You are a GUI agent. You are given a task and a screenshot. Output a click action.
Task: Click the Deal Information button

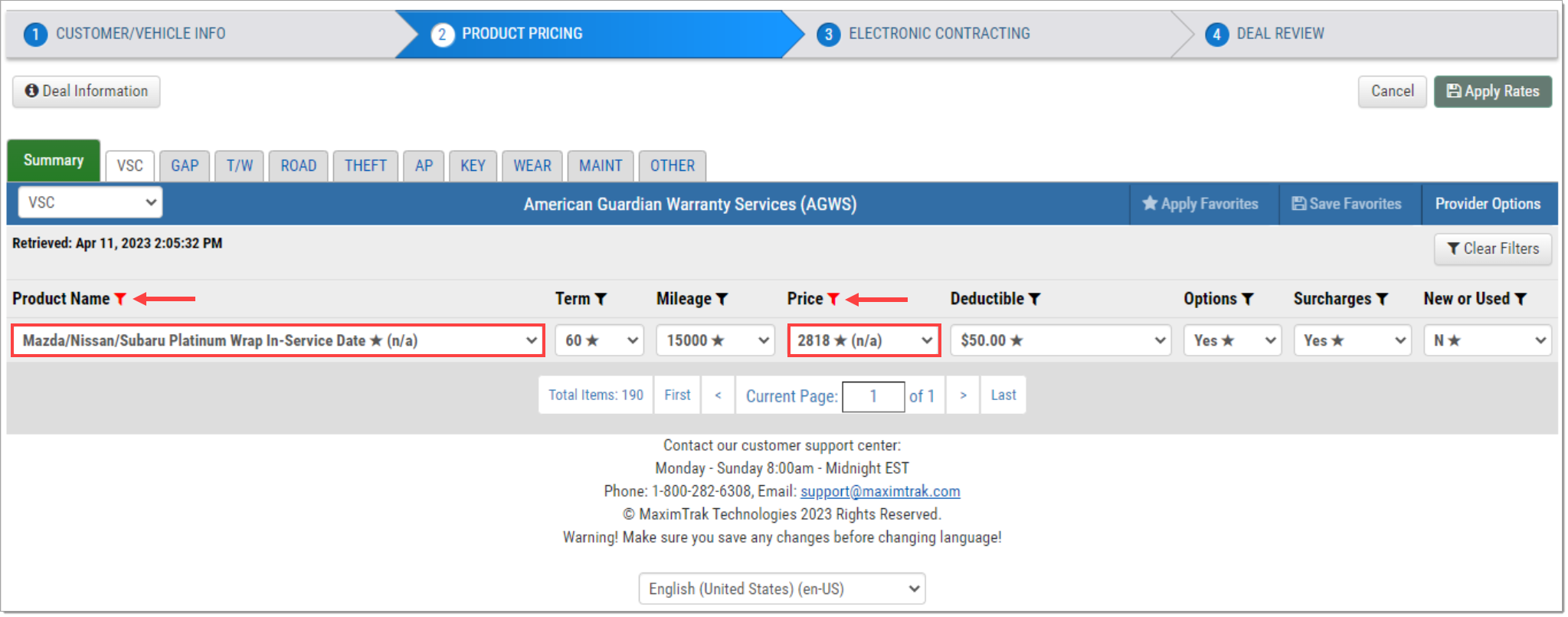click(x=87, y=91)
